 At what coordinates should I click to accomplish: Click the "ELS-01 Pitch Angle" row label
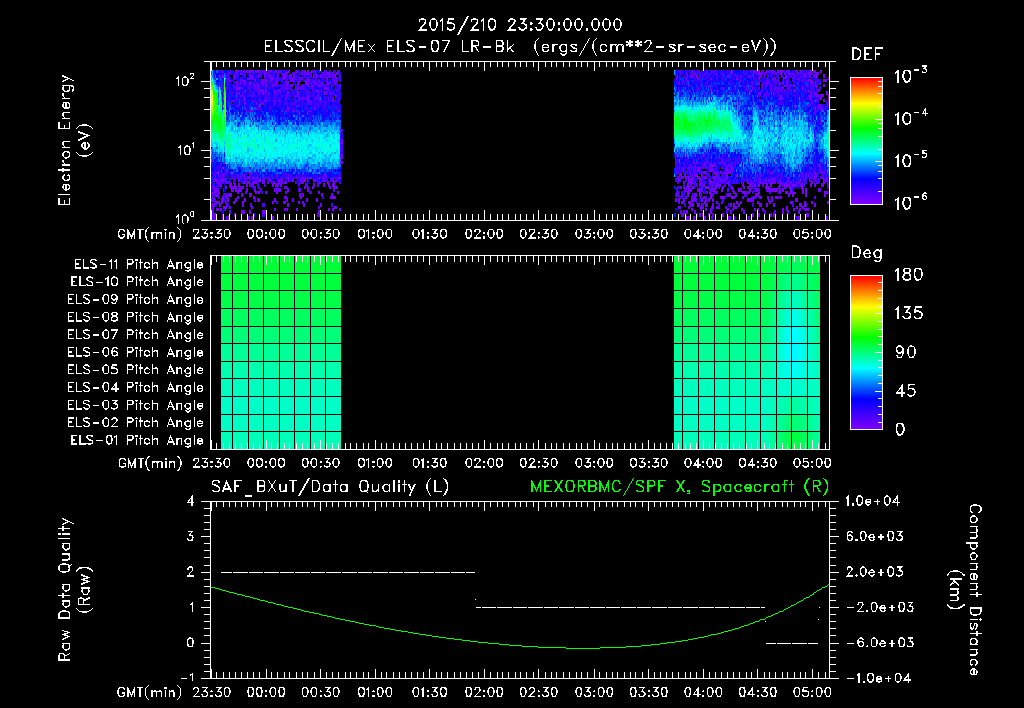point(137,441)
